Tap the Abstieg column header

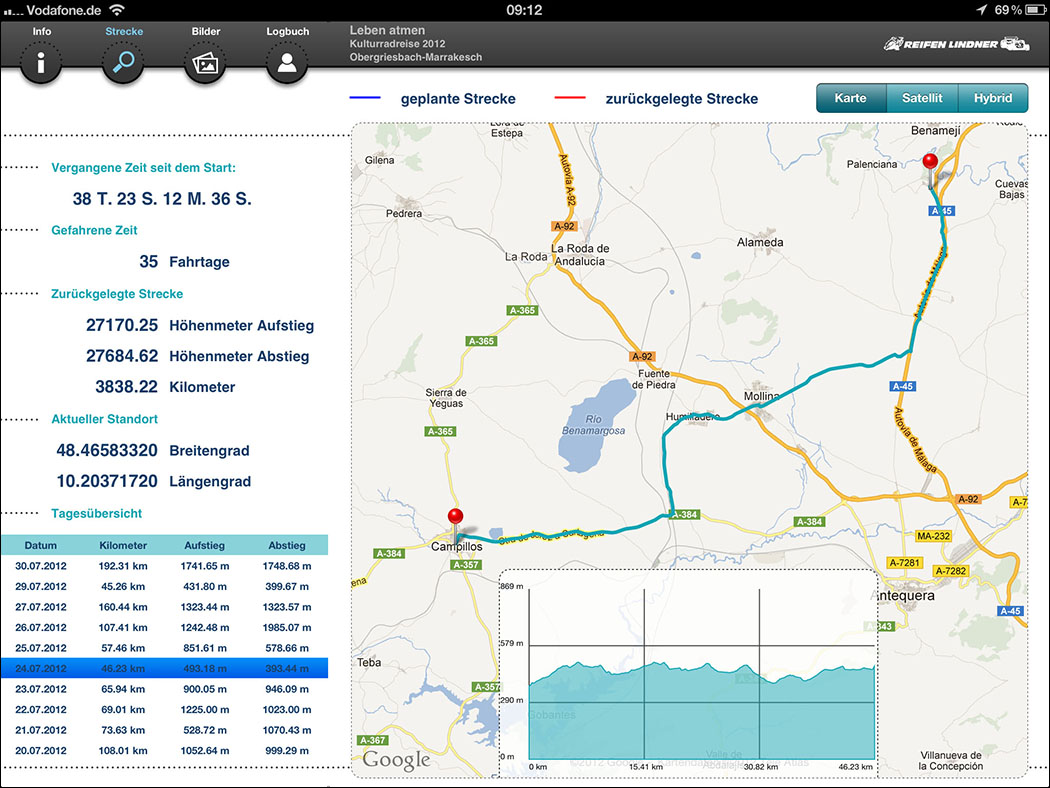pos(287,545)
